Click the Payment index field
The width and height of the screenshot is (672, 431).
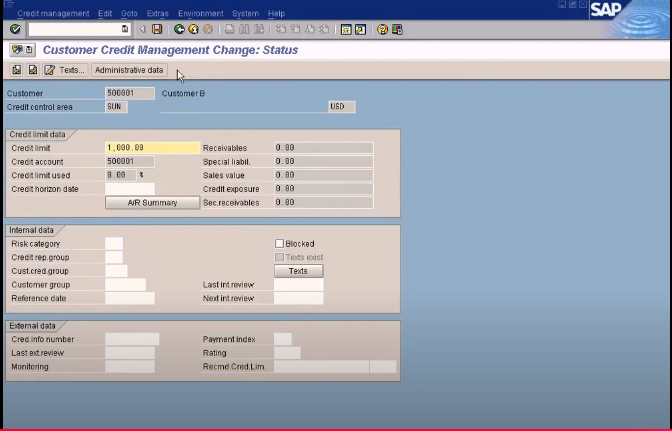(x=283, y=339)
